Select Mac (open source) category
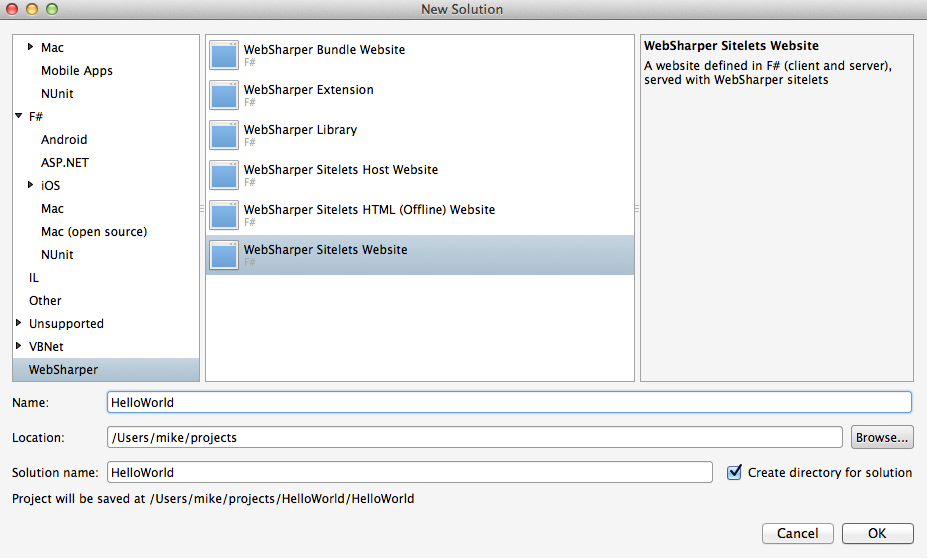The width and height of the screenshot is (927, 558). pos(94,232)
